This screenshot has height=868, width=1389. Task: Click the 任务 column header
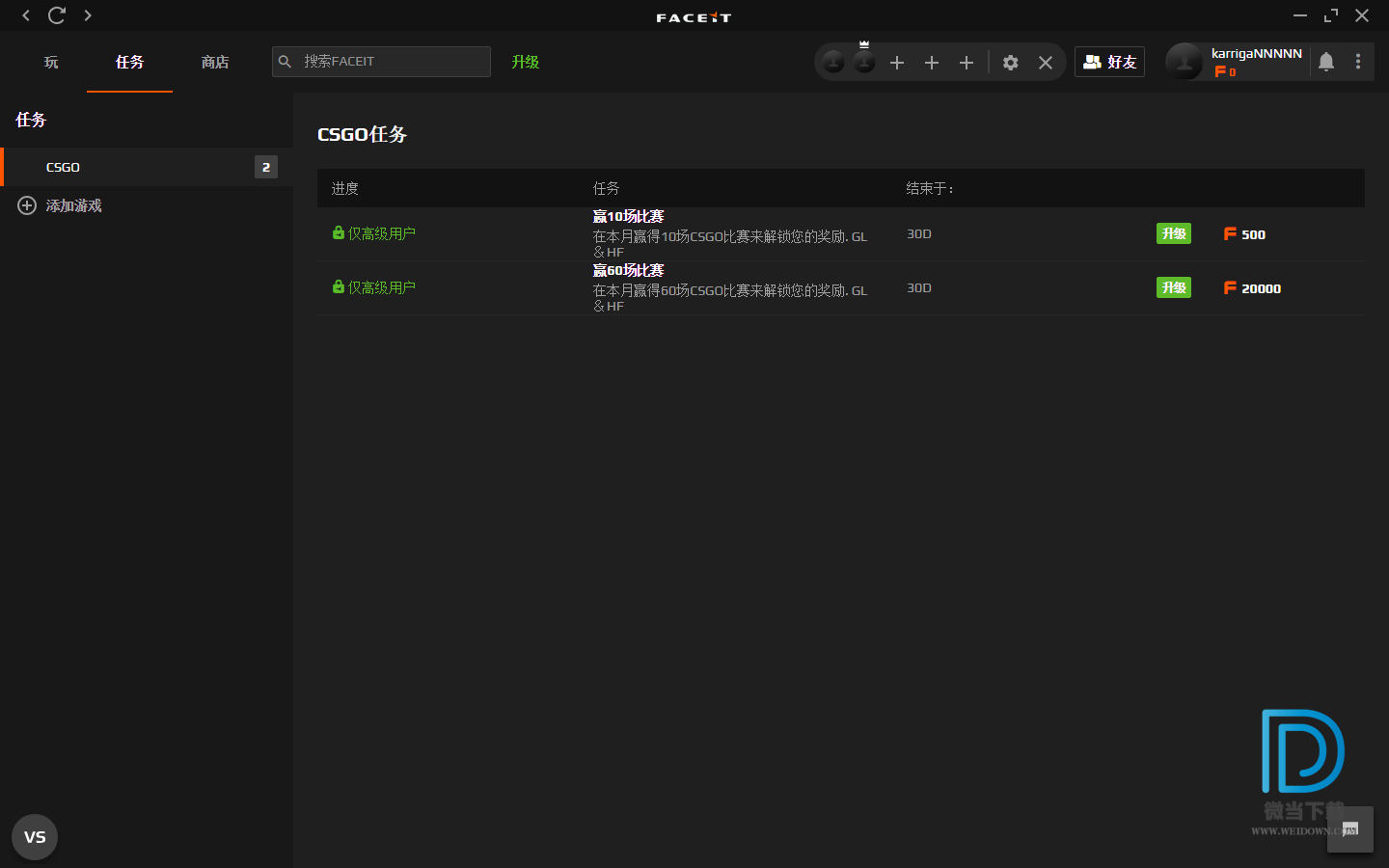click(607, 188)
